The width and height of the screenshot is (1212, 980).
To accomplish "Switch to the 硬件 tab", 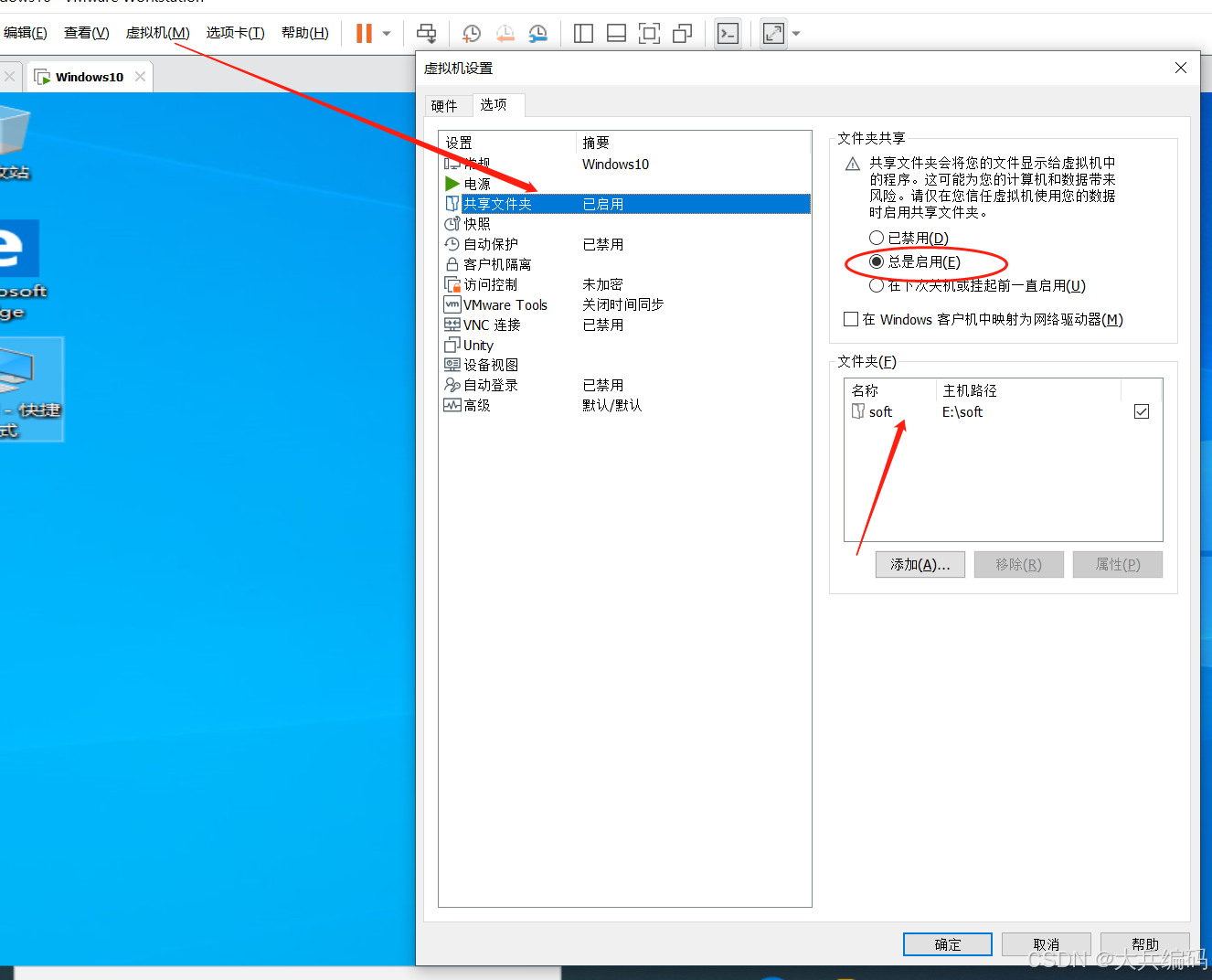I will point(447,105).
